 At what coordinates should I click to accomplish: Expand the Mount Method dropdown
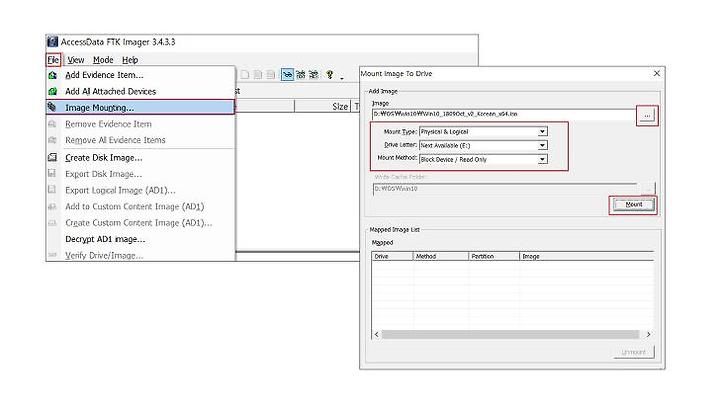click(542, 159)
